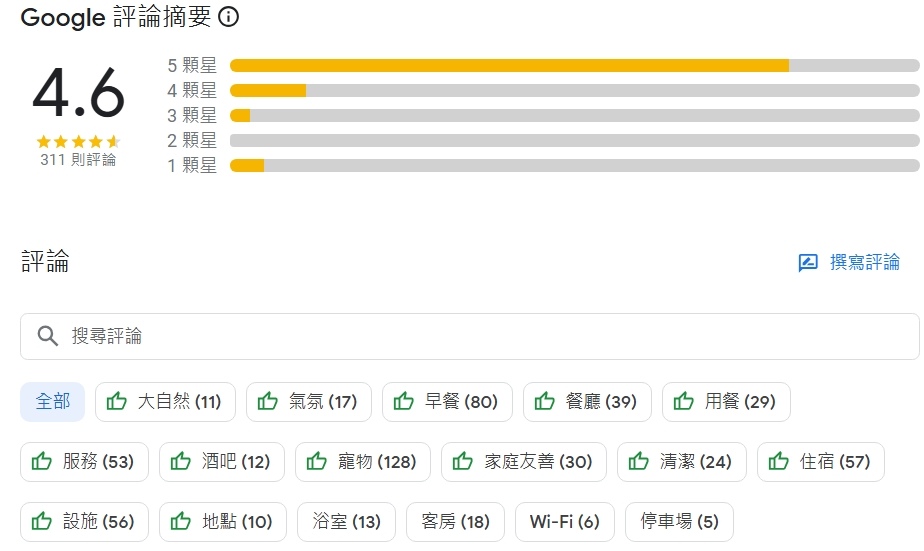Toggle the 早餐 (80) filter chip

[447, 402]
